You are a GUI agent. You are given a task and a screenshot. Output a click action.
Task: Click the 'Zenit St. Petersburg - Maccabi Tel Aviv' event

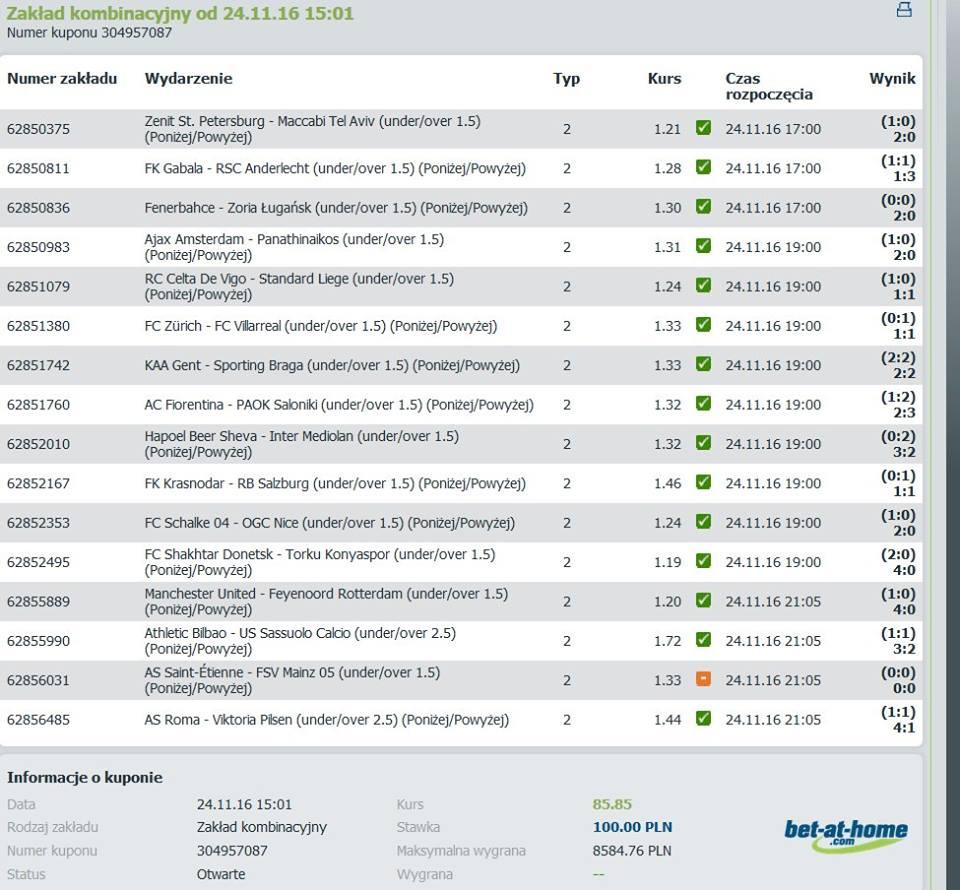click(313, 129)
